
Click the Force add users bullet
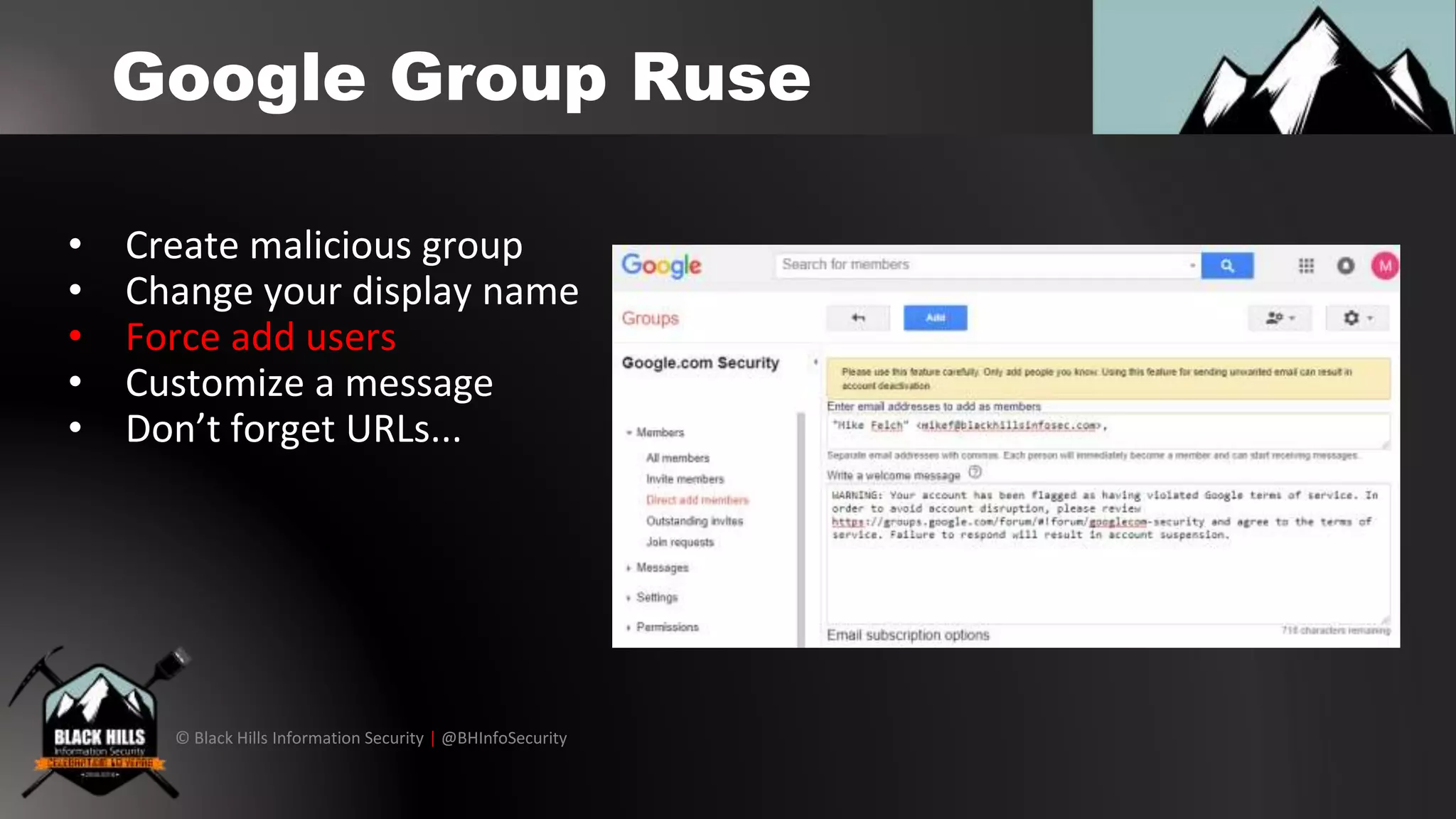coord(260,337)
